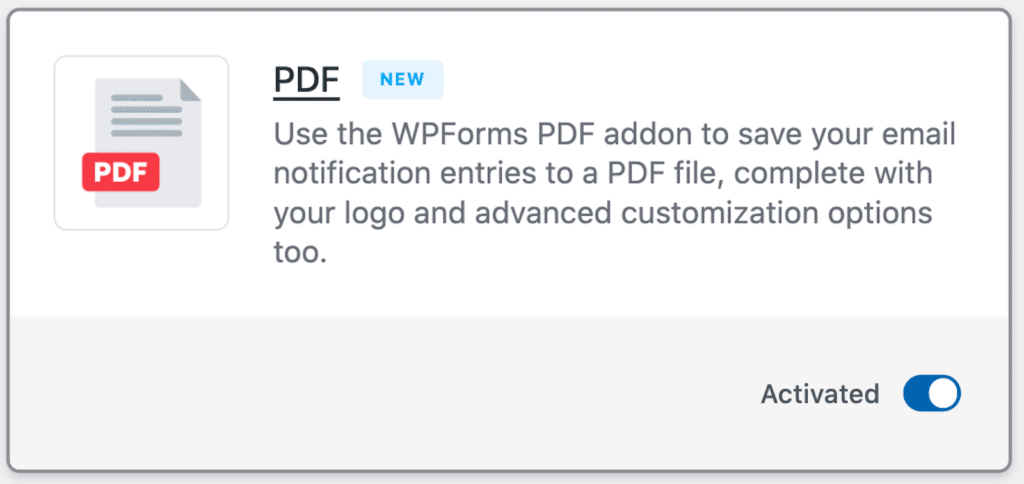Toggle the Activated switch off

pos(931,393)
